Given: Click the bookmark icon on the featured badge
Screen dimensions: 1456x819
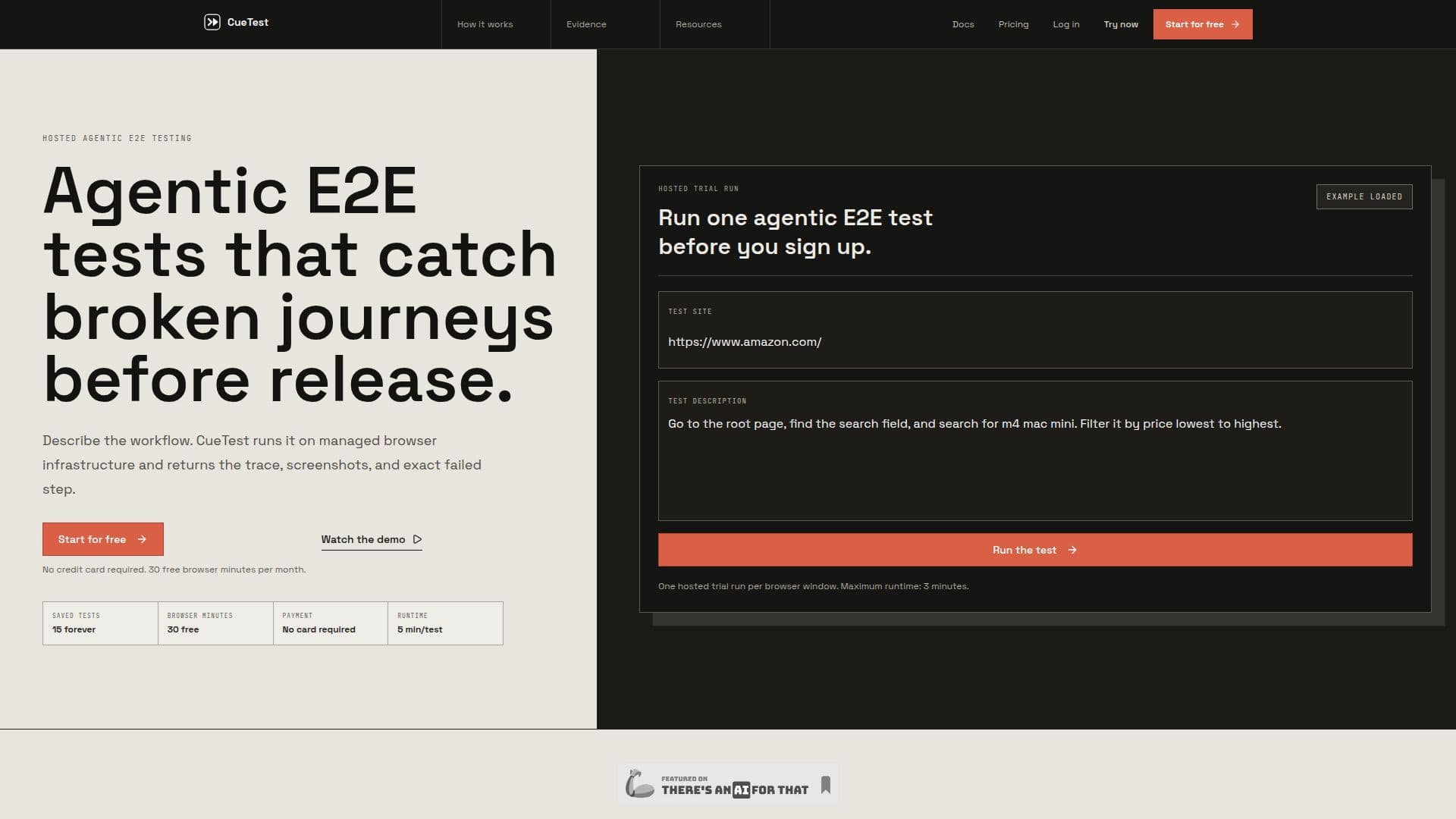Looking at the screenshot, I should tap(826, 785).
